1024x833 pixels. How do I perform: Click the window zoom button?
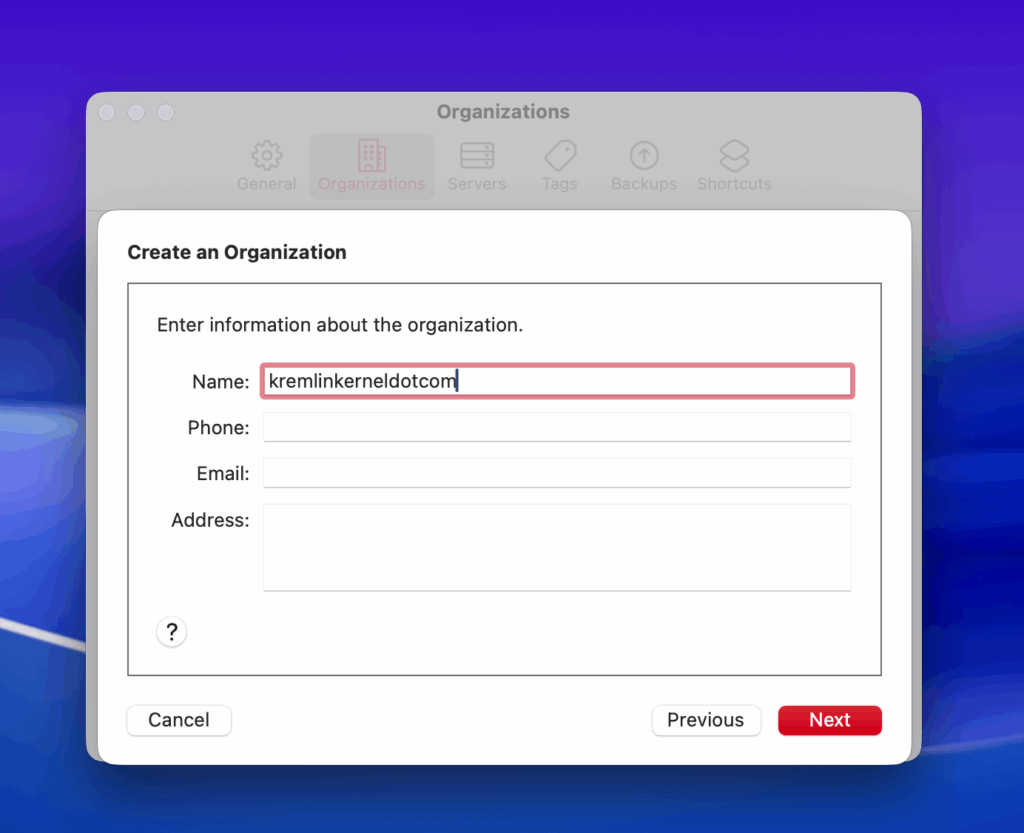tap(166, 113)
